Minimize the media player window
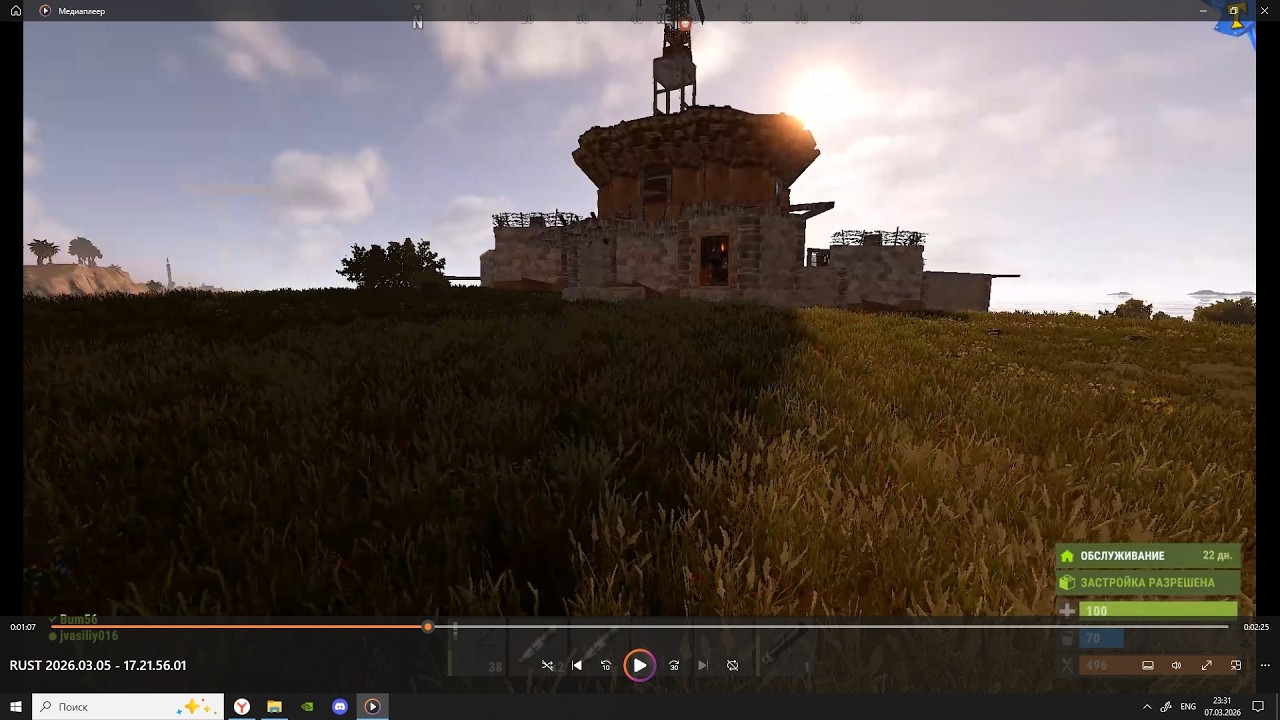Image resolution: width=1280 pixels, height=720 pixels. (x=1203, y=10)
